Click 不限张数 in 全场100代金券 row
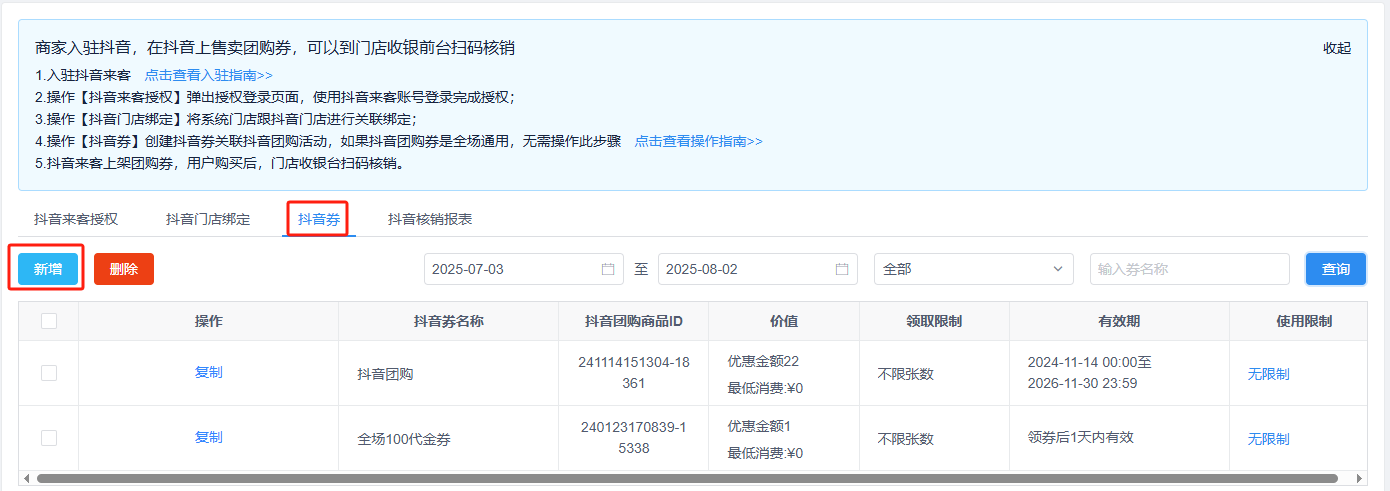Viewport: 1390px width, 491px height. pyautogui.click(x=906, y=439)
